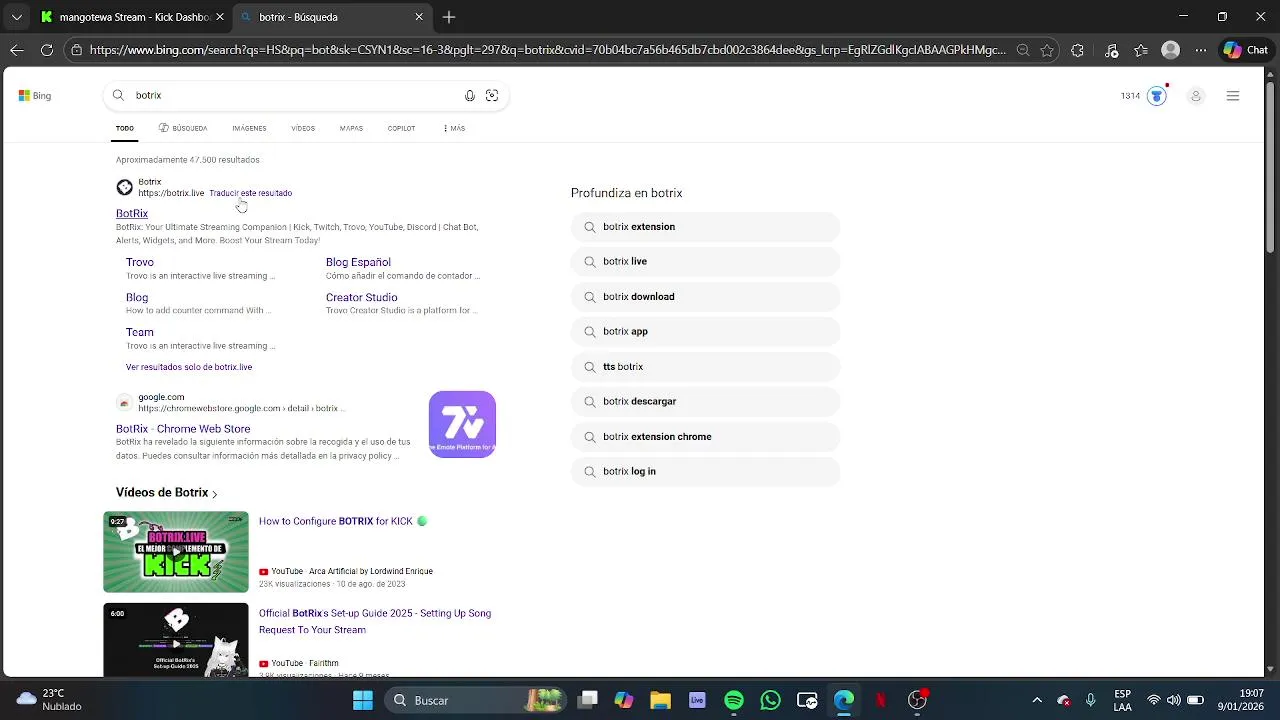Open Microsoft Rewards points icon
The width and height of the screenshot is (1280, 720).
pos(1157,96)
